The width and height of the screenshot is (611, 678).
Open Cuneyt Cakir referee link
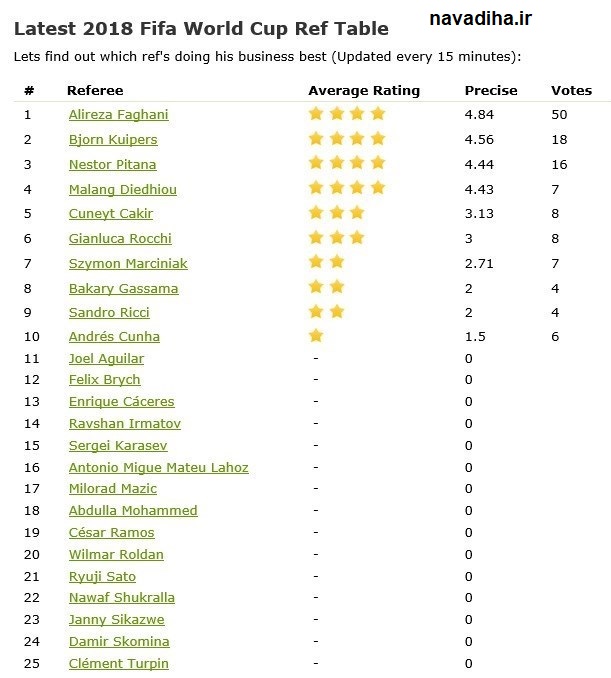pos(111,214)
